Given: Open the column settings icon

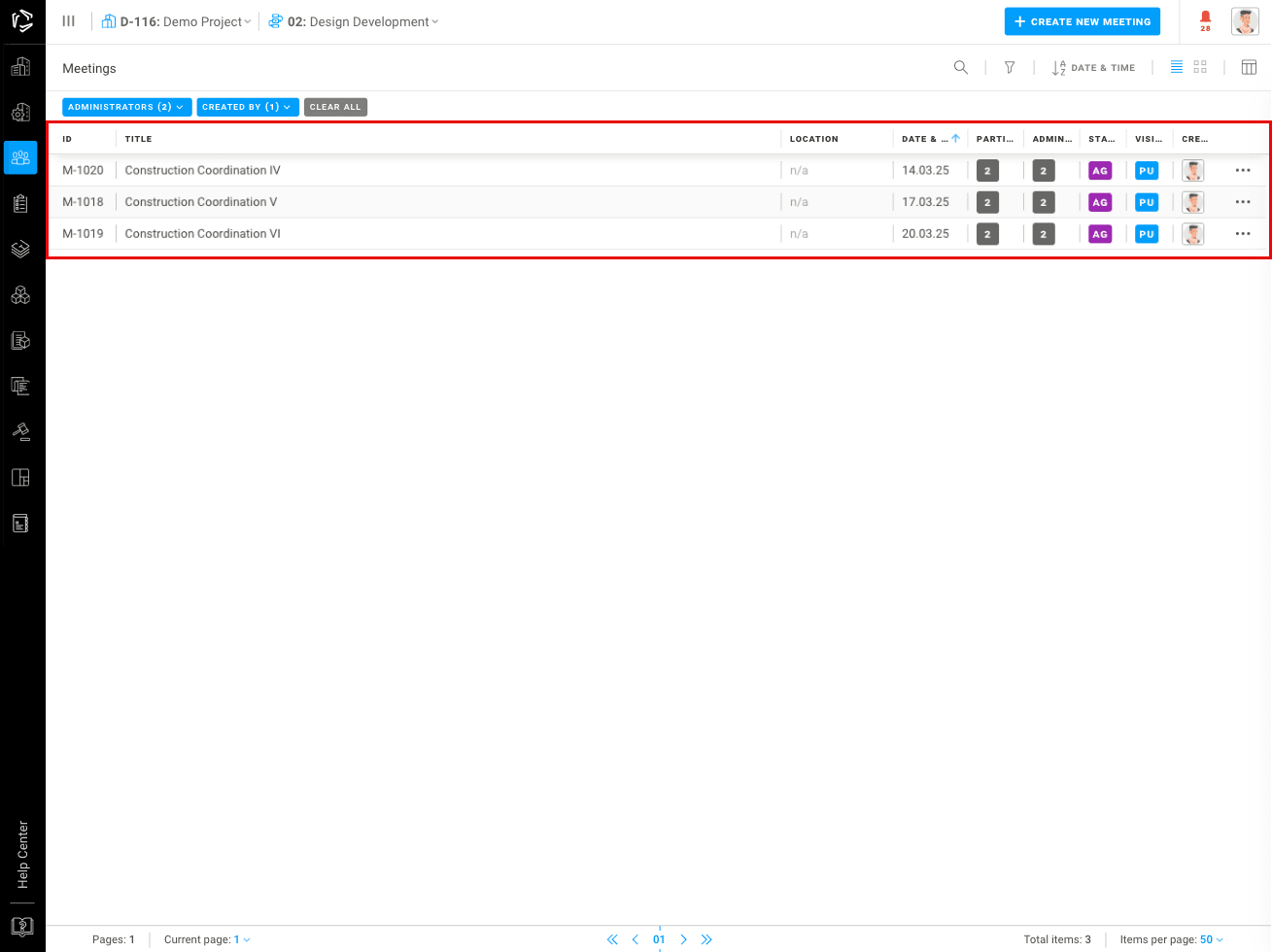Looking at the screenshot, I should pos(1249,68).
